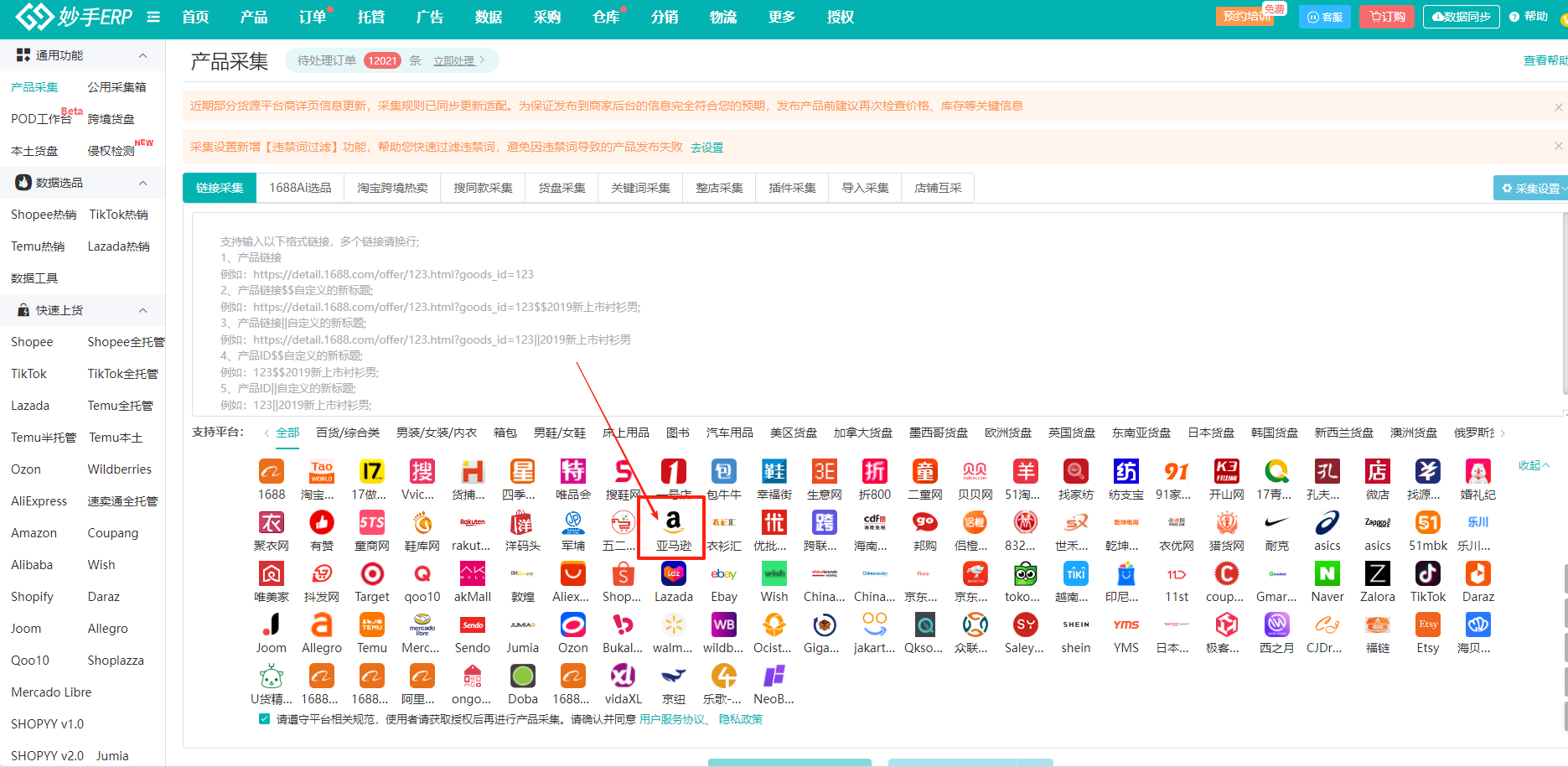Switch to the 1688AI选品 tab
Screen dimensions: 1568x767
300,188
